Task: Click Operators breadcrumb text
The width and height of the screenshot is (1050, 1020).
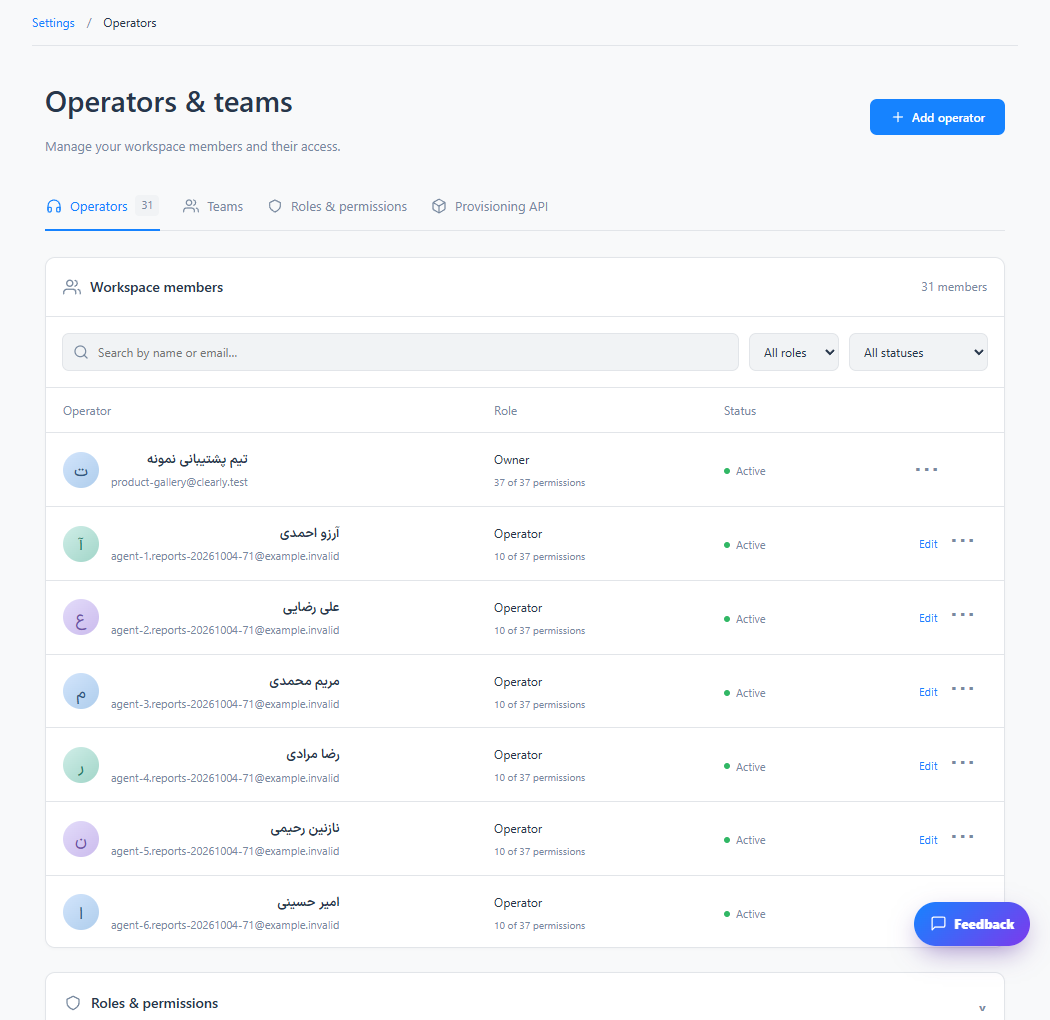Action: [x=130, y=23]
